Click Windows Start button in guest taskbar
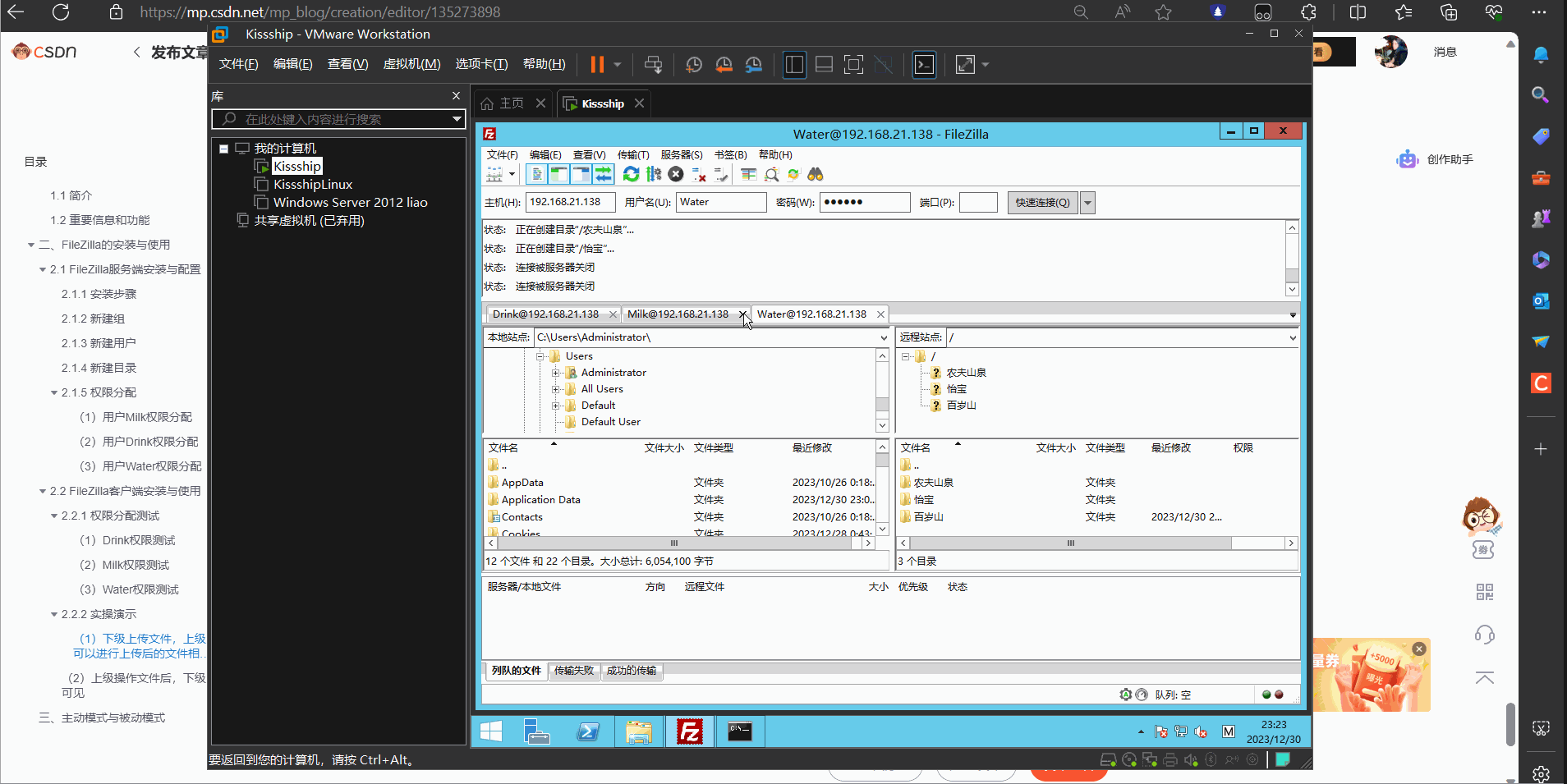 (491, 731)
